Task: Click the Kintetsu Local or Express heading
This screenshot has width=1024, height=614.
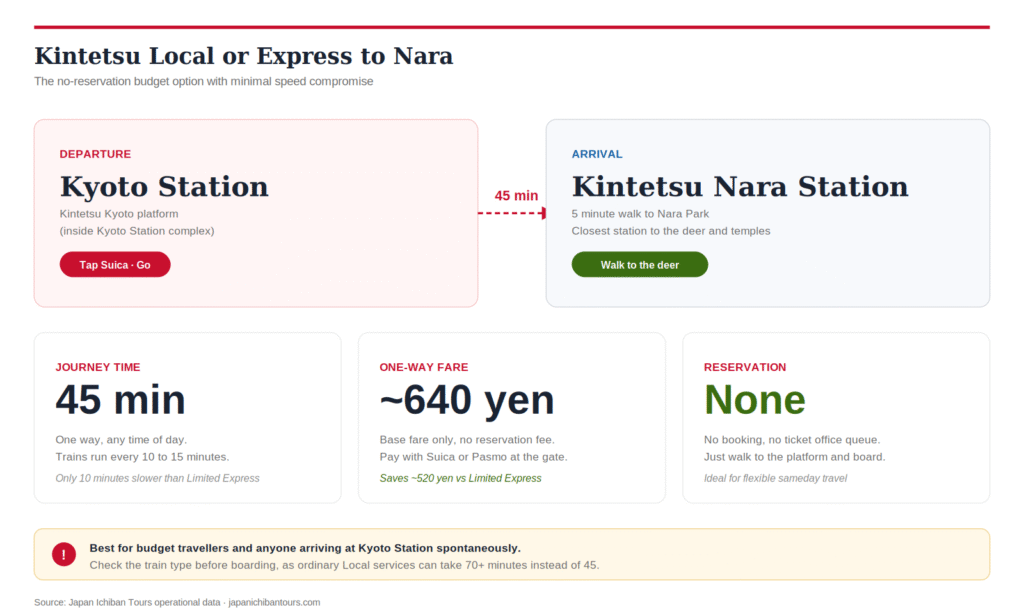Action: coord(244,56)
